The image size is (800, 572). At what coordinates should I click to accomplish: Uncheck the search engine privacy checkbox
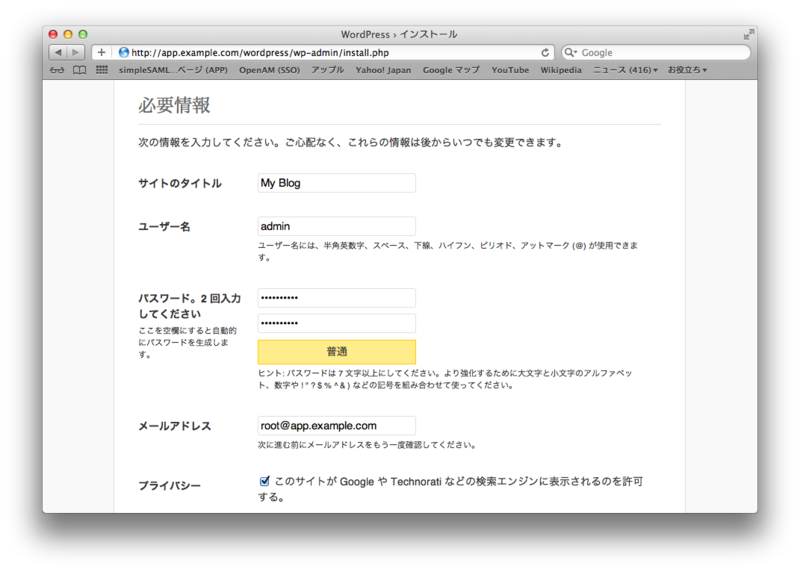pyautogui.click(x=265, y=481)
